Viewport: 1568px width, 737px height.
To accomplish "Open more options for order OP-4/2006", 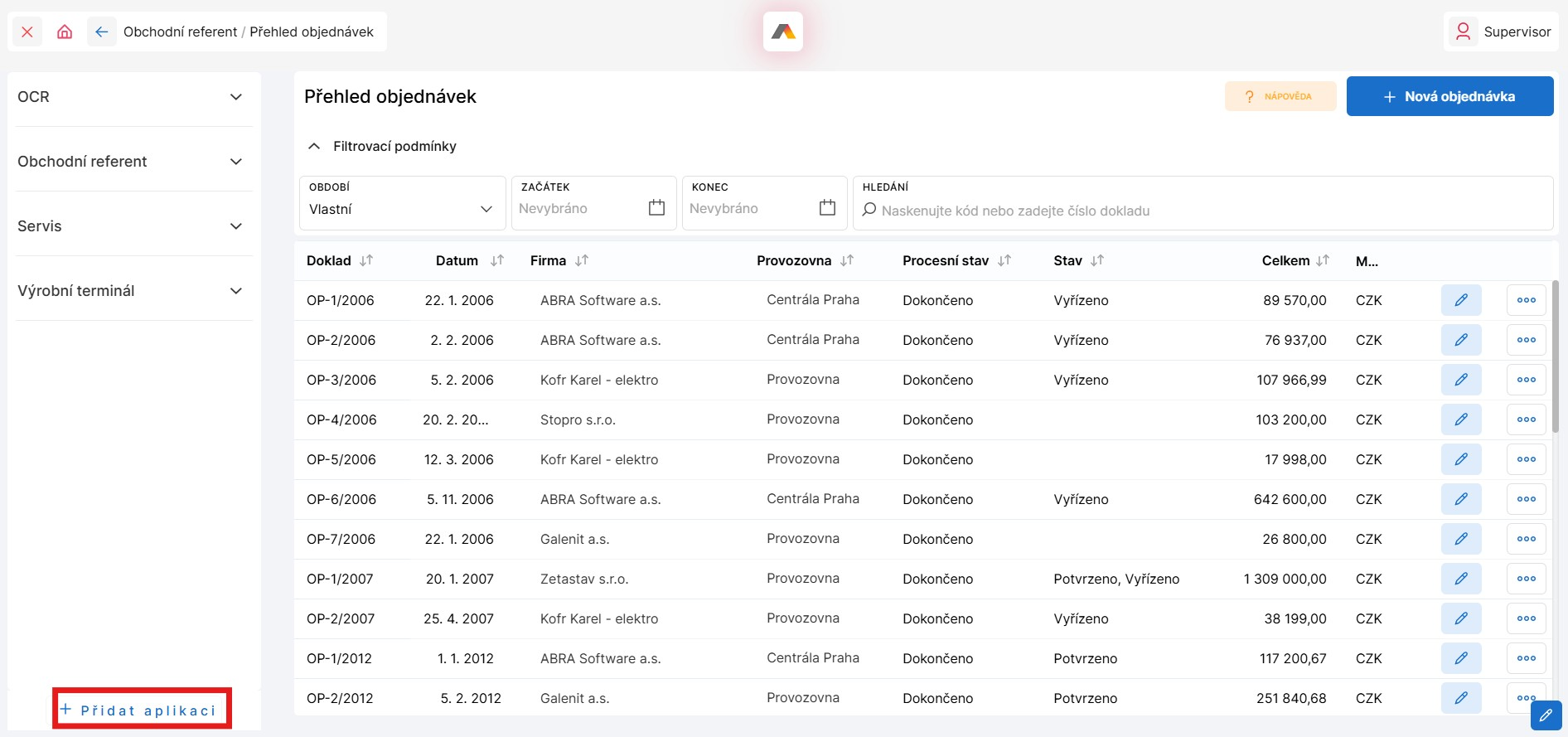I will (x=1527, y=419).
